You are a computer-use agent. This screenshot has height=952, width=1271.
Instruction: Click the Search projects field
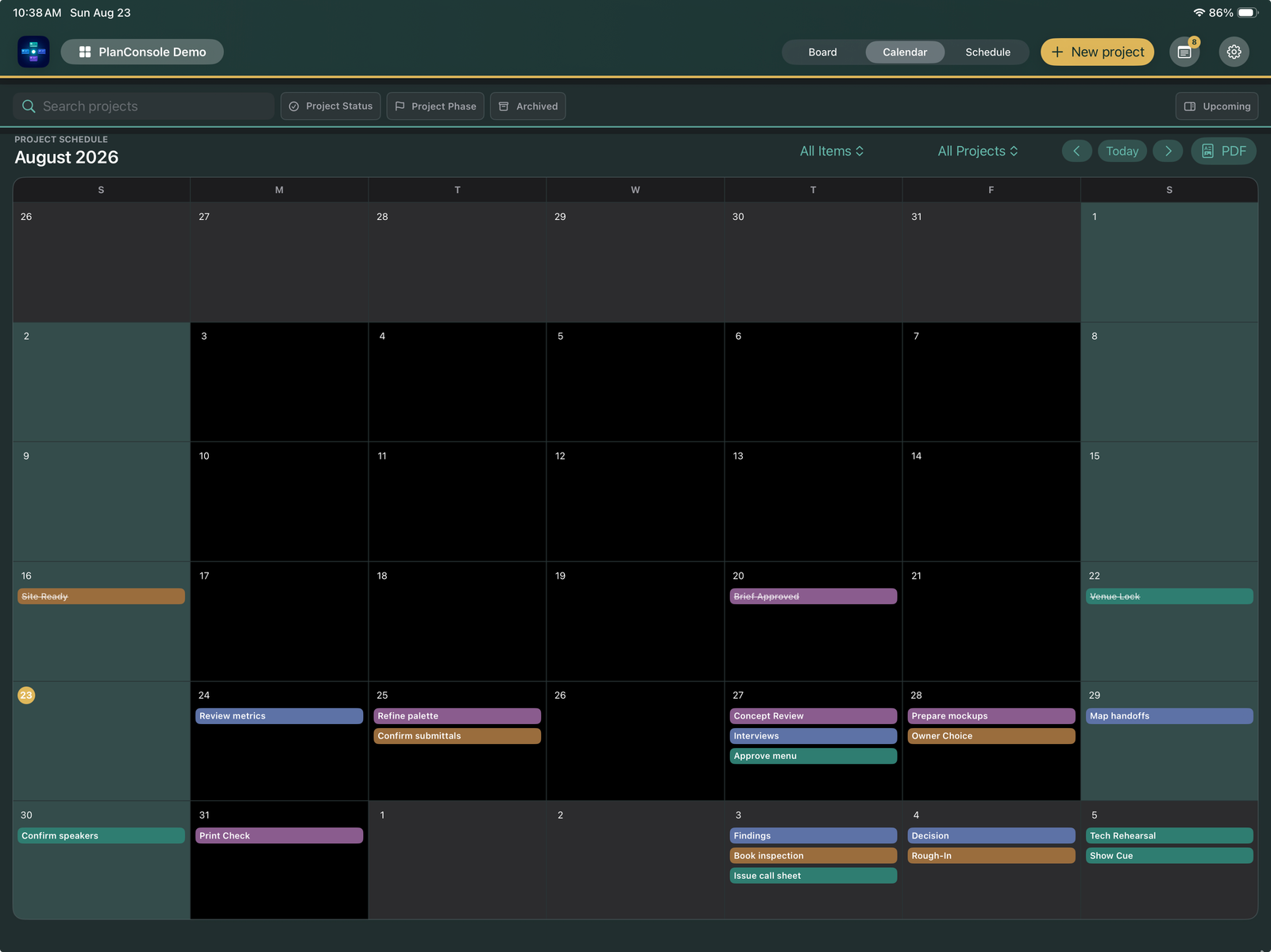[x=144, y=106]
